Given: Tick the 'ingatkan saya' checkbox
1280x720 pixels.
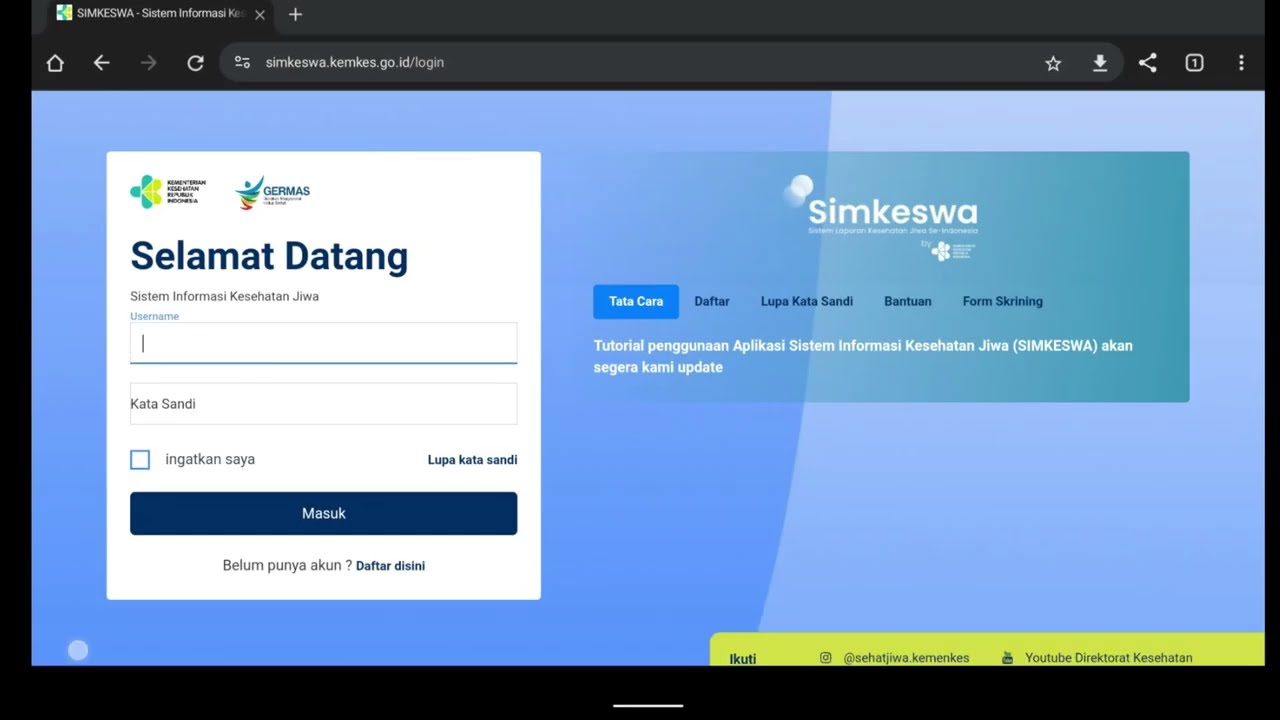Looking at the screenshot, I should click(140, 459).
